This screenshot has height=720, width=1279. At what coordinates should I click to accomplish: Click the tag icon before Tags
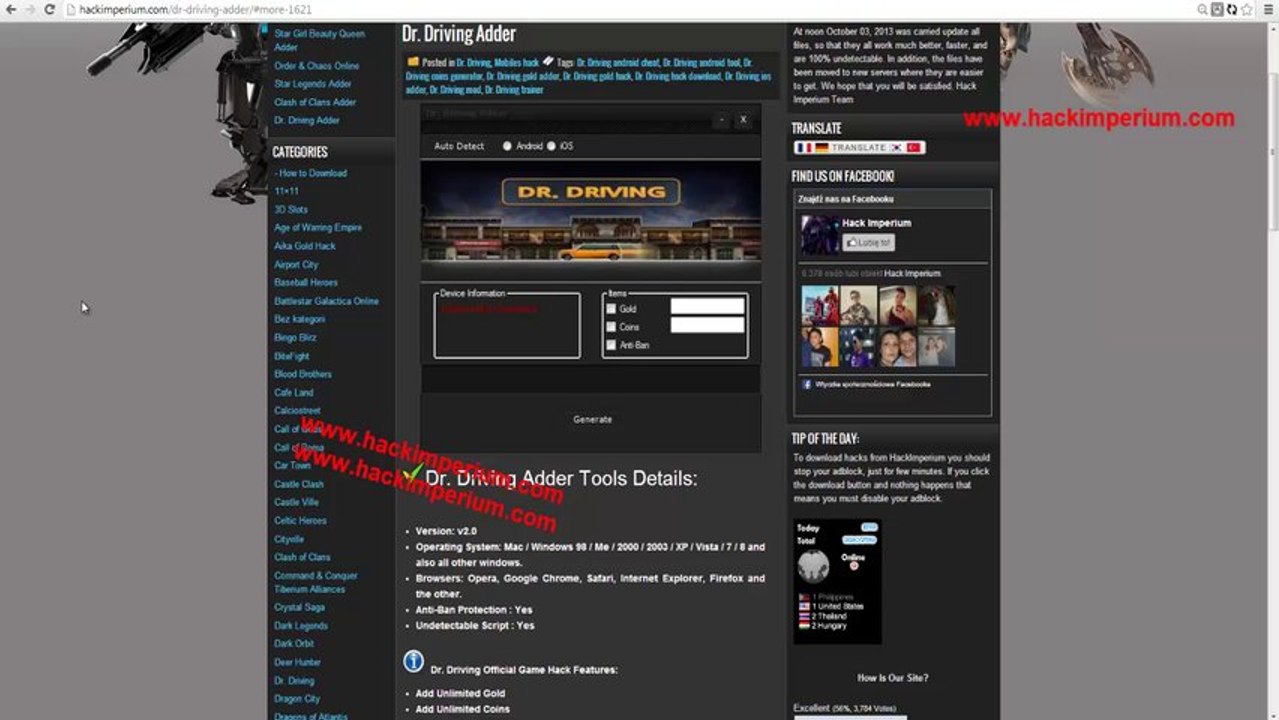coord(548,62)
